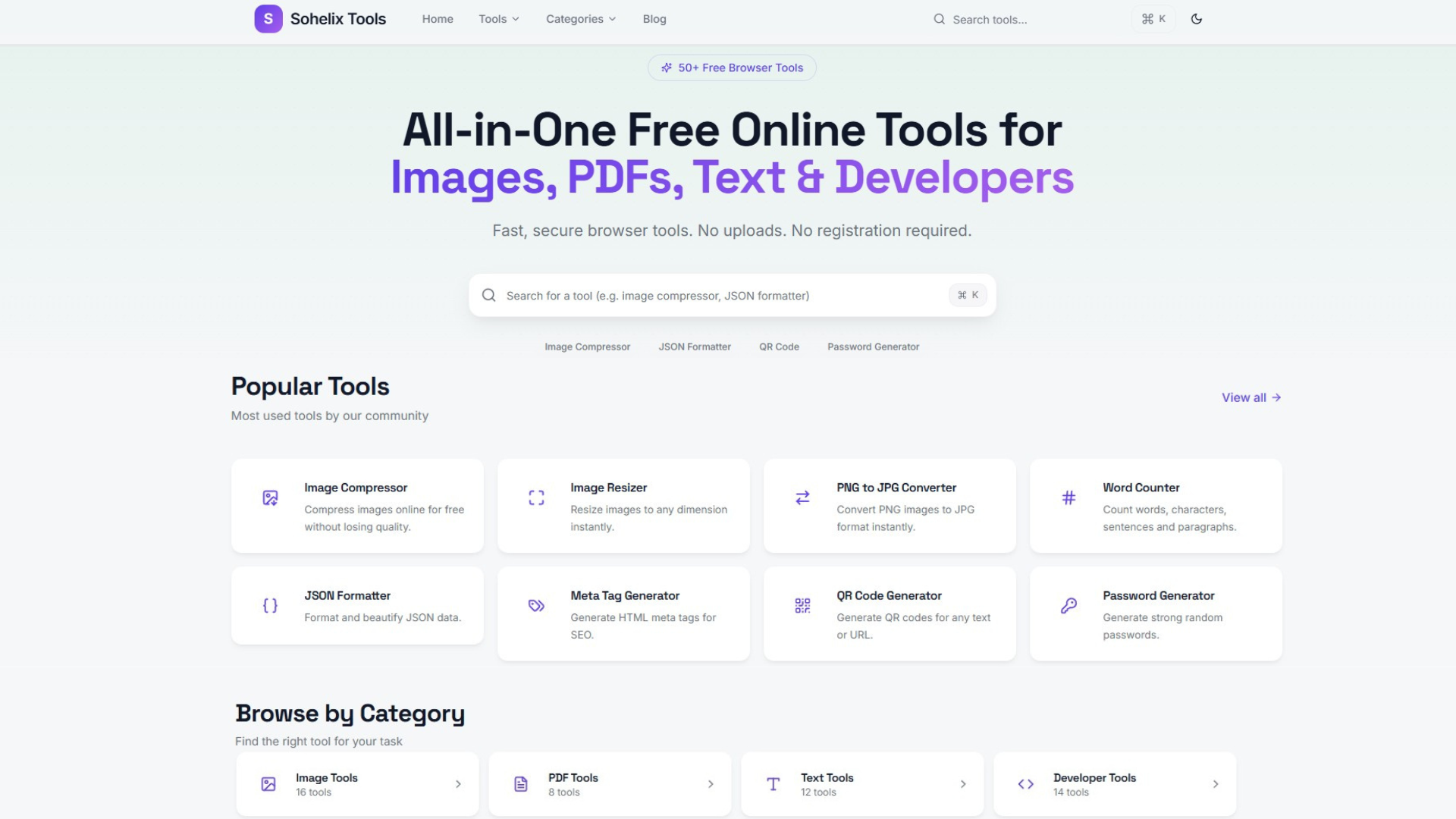
Task: Go to the Home nav item
Action: pos(438,19)
